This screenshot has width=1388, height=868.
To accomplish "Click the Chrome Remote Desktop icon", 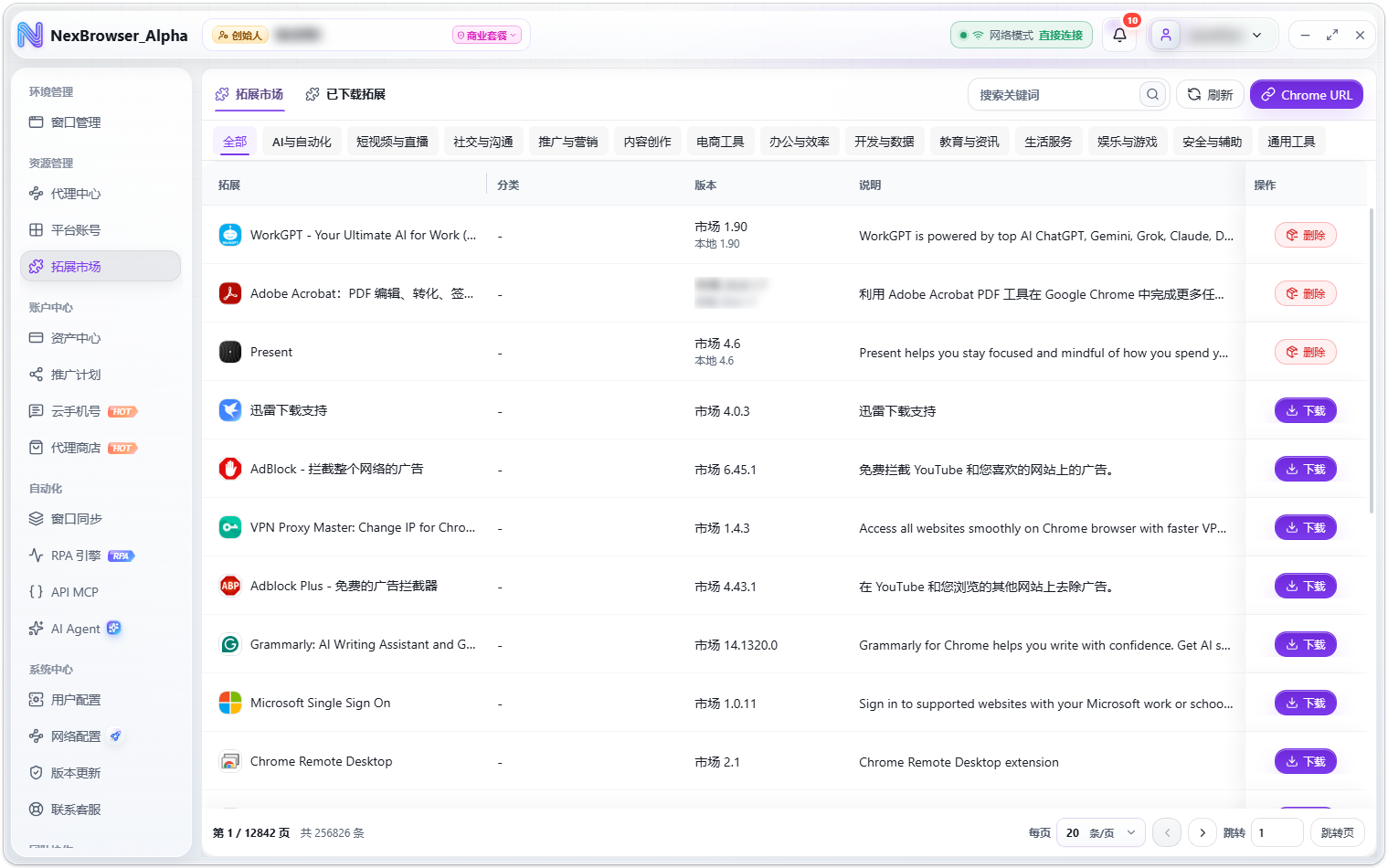I will coord(230,761).
